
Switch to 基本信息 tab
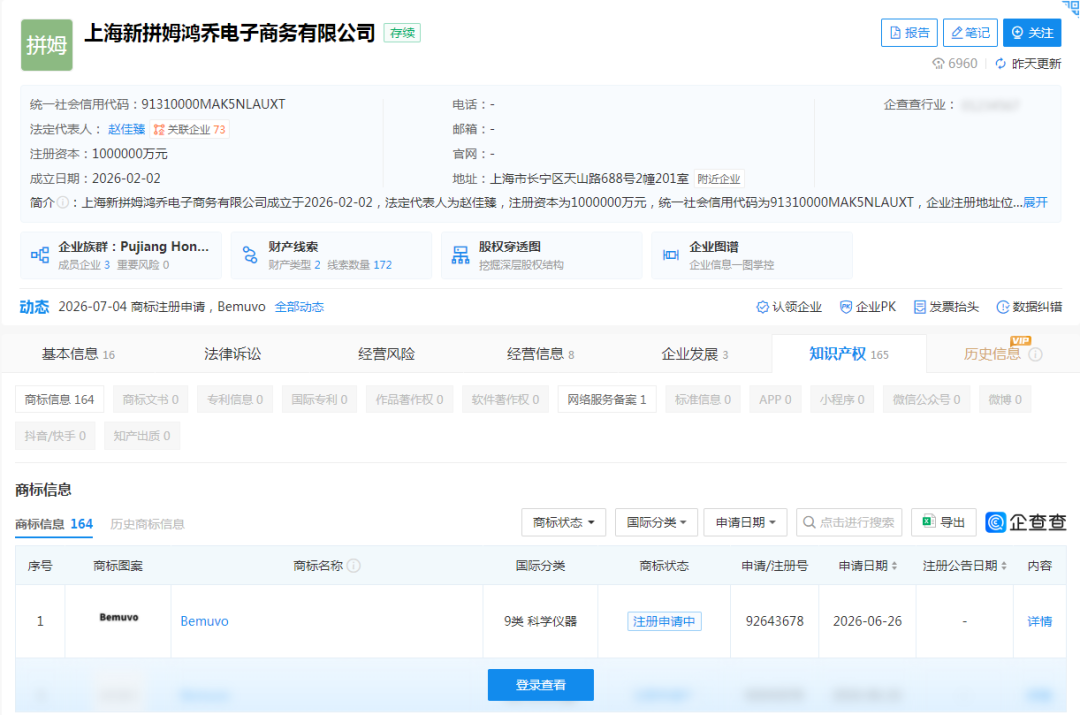[x=78, y=354]
